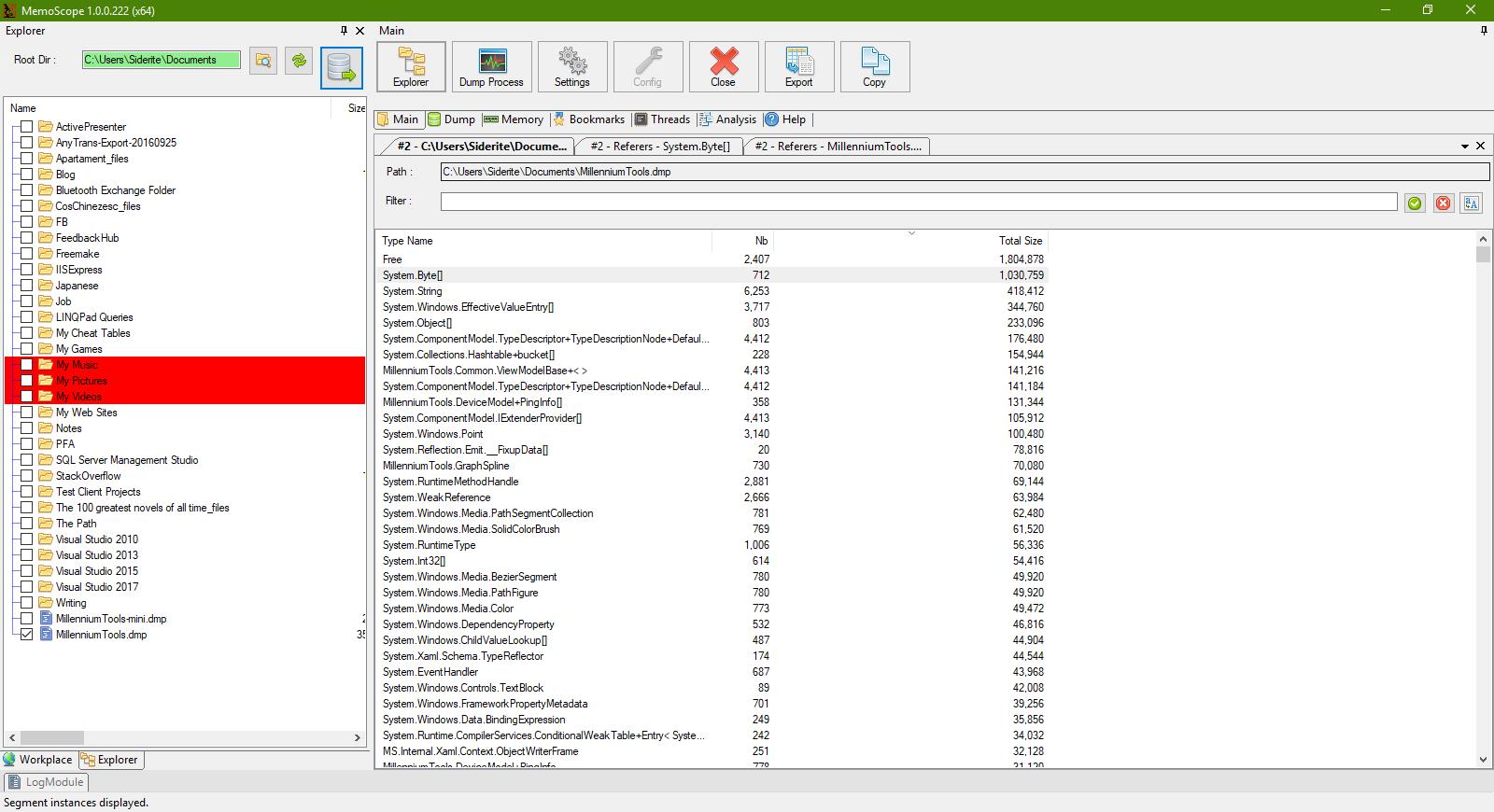Screen dimensions: 1494x812
Task: Tick the checkbox for Visual Studio 2017
Action: coord(27,587)
